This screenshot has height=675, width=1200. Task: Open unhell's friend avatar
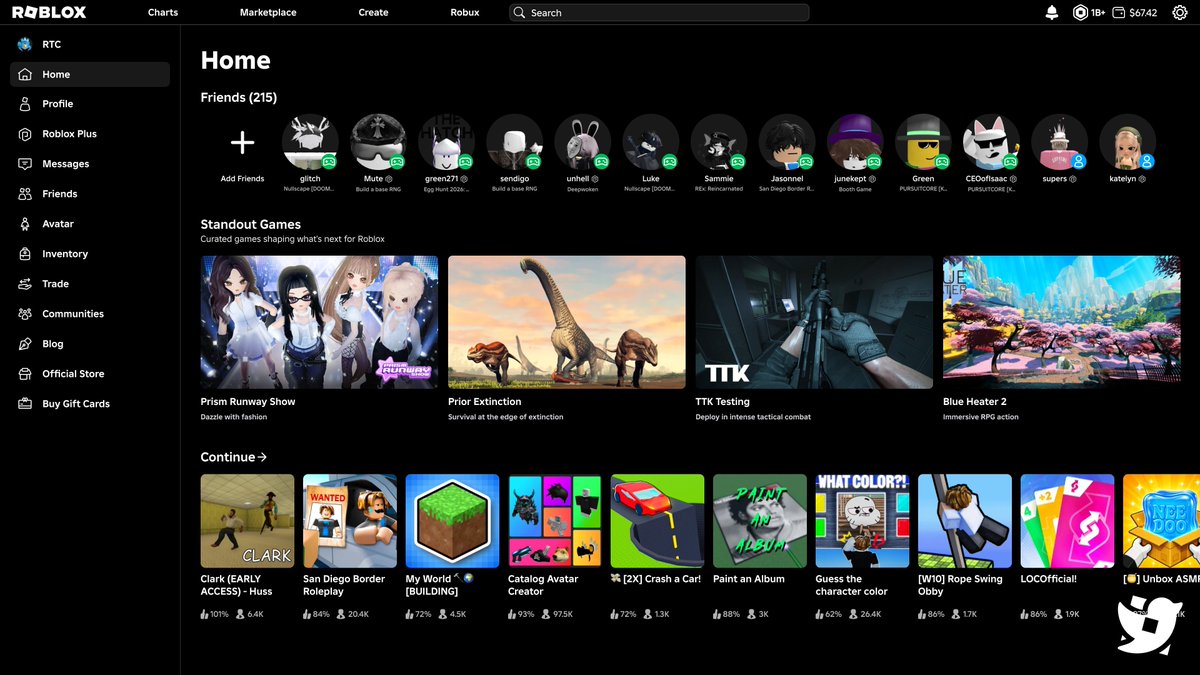tap(583, 142)
